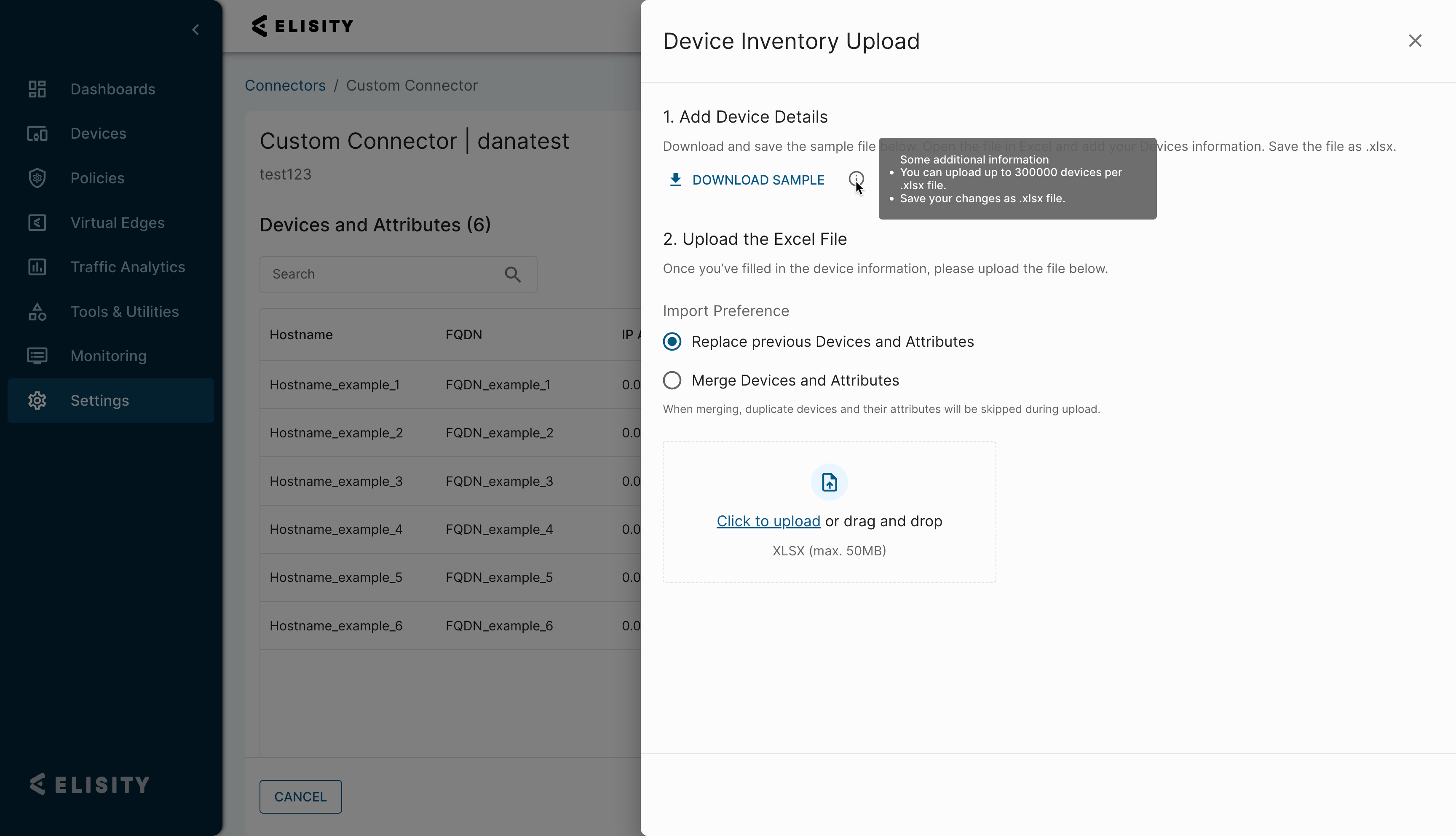Select the Hostname_example_4 cell
Viewport: 1456px width, 836px height.
[x=336, y=529]
